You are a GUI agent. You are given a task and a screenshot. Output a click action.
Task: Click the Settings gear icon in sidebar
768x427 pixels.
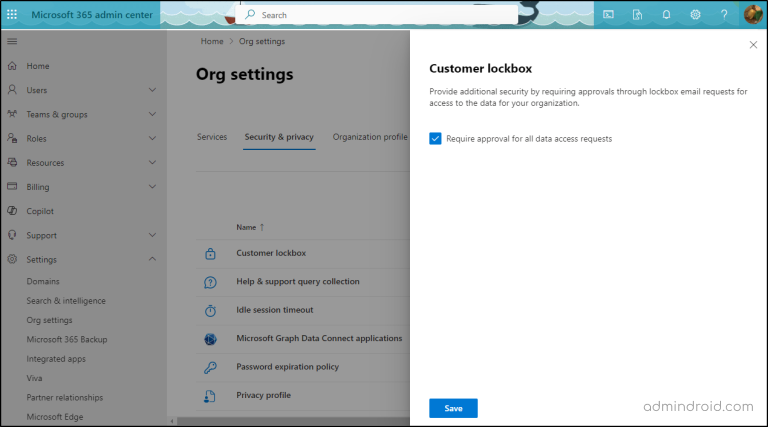pyautogui.click(x=12, y=259)
